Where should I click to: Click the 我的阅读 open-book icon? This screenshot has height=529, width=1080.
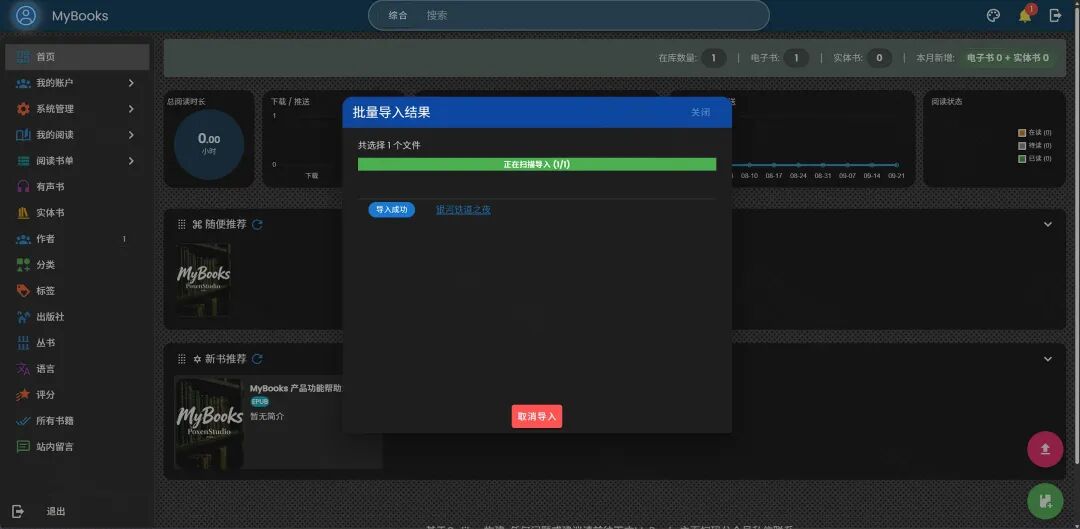(23, 135)
